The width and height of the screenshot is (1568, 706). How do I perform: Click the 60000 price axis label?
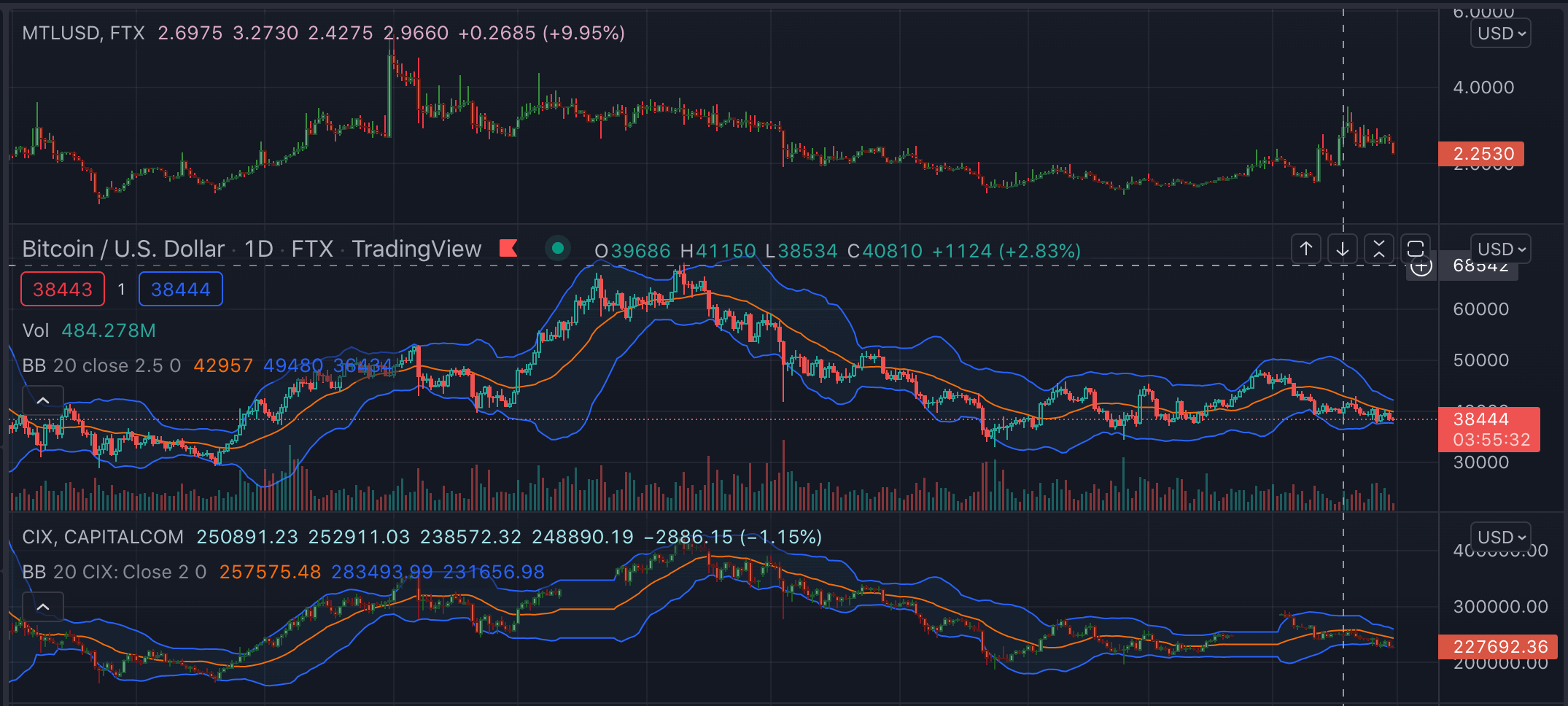click(x=1480, y=309)
